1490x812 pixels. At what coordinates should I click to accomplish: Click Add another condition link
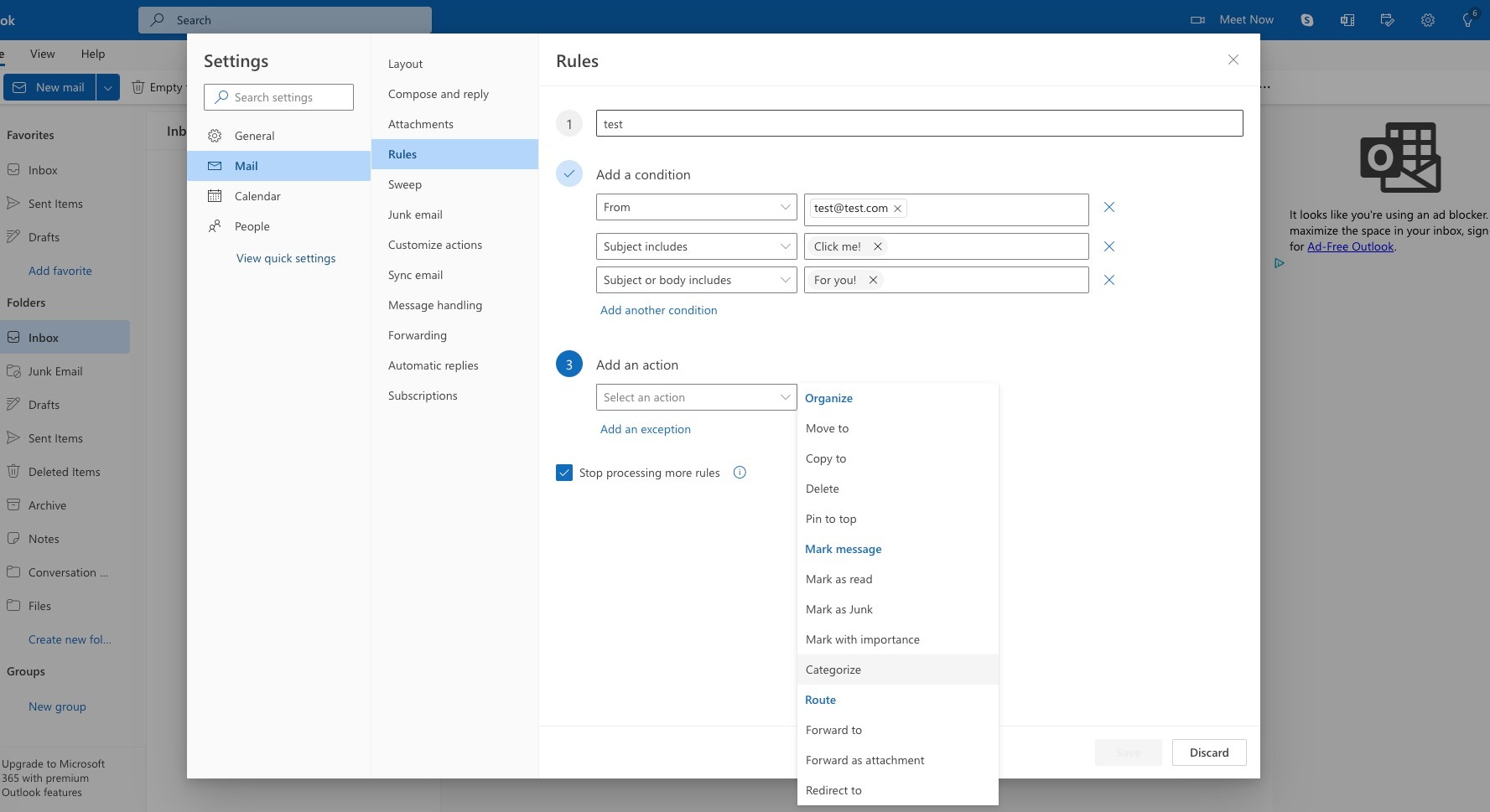[658, 310]
